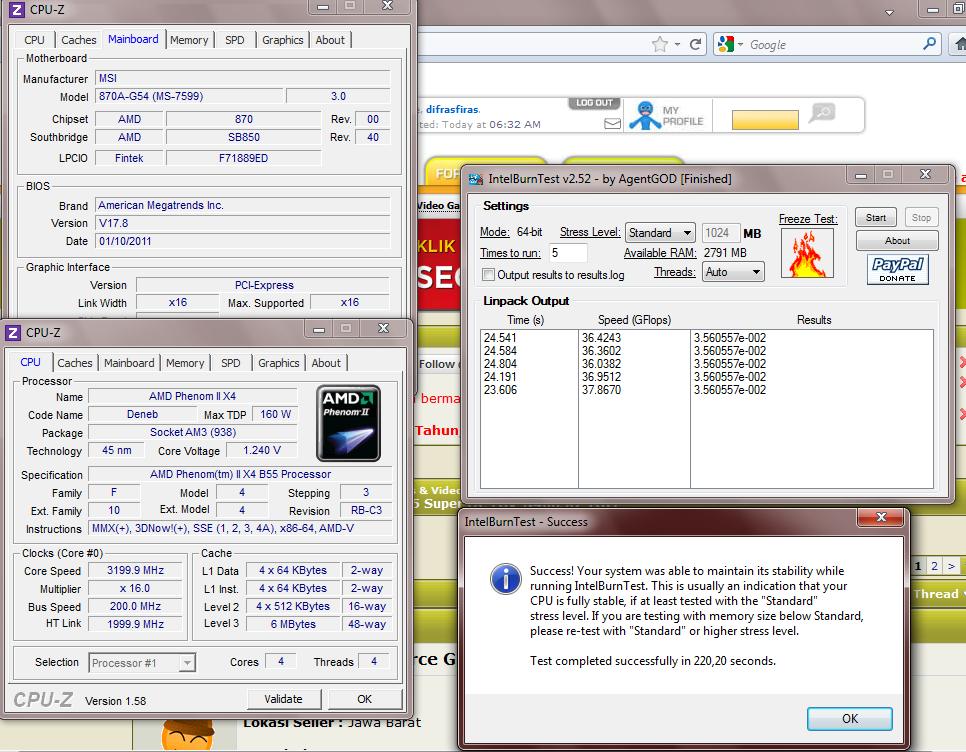966x752 pixels.
Task: Focus the Google search box
Action: 834,45
